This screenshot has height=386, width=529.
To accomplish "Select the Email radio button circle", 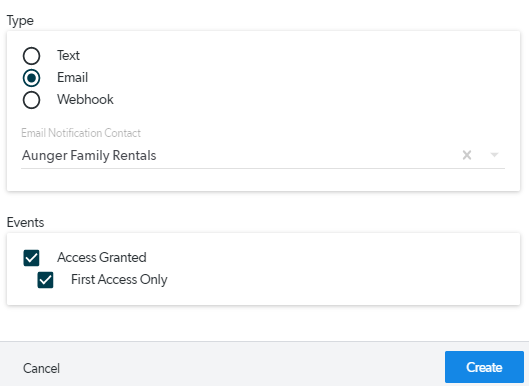I will [31, 78].
